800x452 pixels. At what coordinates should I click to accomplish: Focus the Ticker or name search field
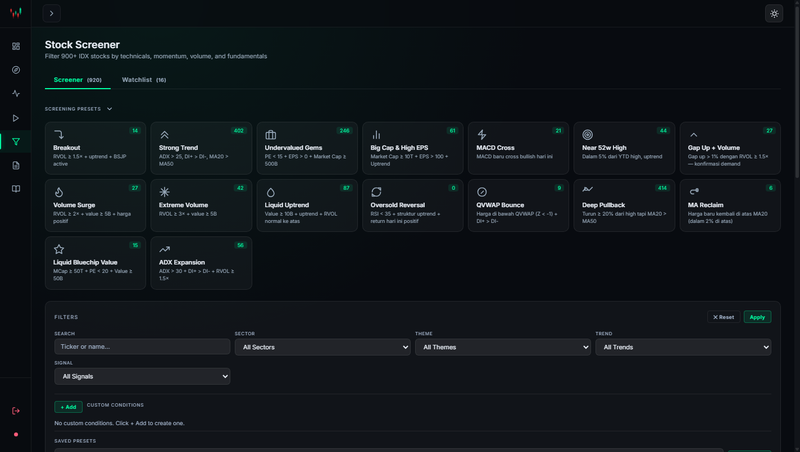click(142, 347)
